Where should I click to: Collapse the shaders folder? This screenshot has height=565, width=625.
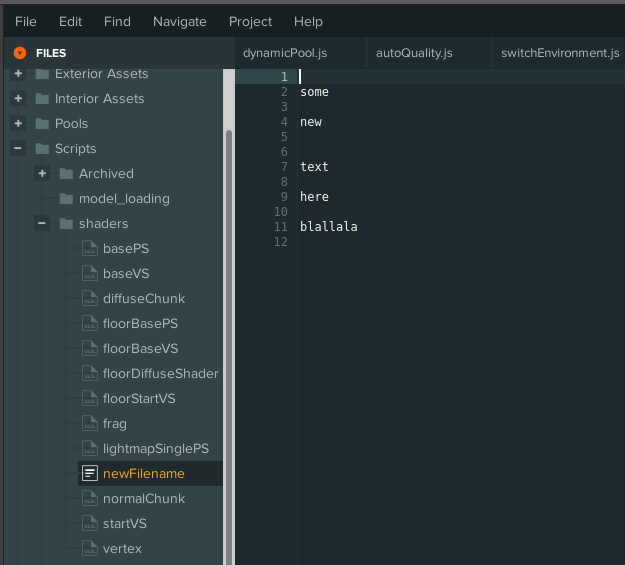[42, 224]
